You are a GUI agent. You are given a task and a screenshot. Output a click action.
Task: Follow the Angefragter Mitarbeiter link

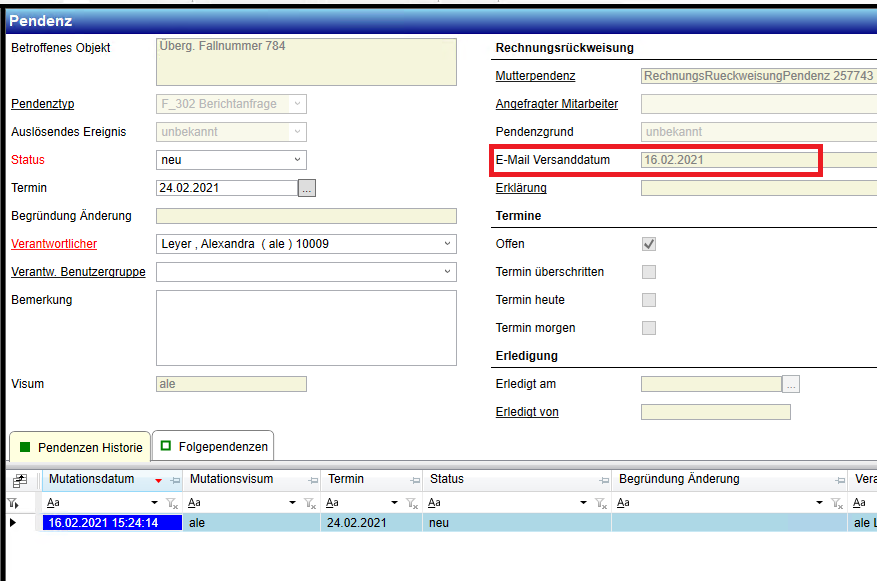[x=557, y=104]
